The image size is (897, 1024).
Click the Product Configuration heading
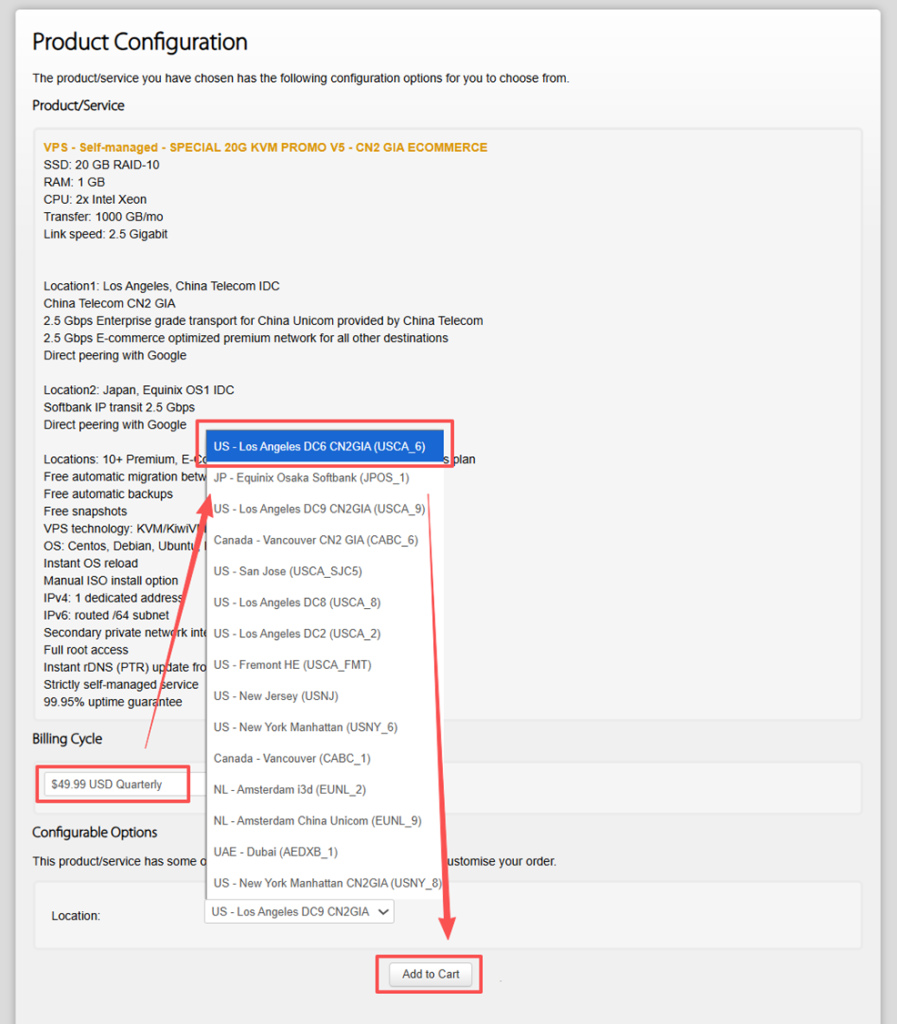(140, 42)
